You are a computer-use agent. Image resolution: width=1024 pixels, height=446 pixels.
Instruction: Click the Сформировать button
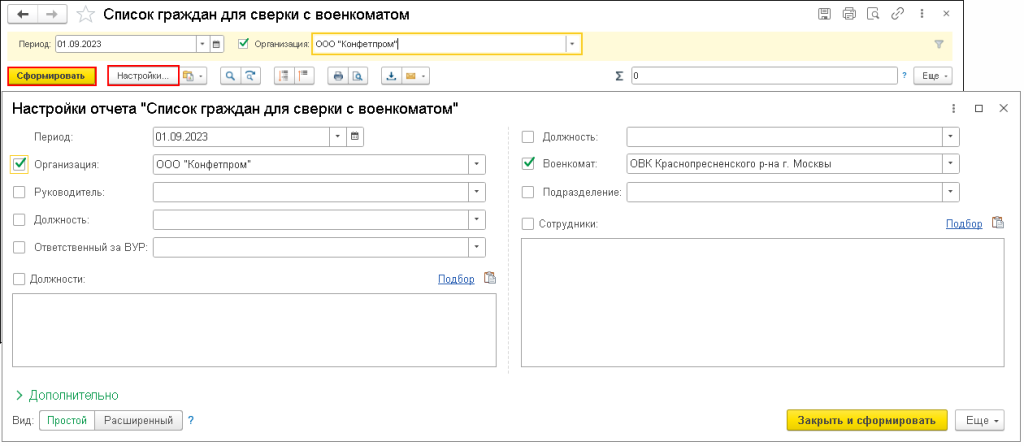(52, 76)
